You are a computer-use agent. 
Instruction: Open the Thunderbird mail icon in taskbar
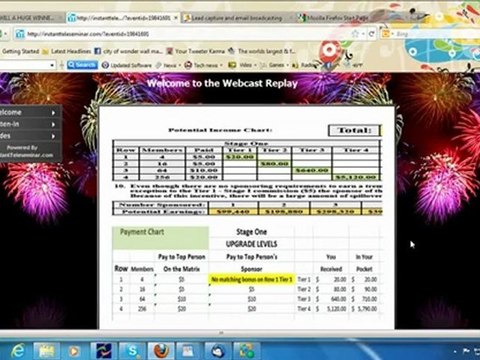[218, 351]
